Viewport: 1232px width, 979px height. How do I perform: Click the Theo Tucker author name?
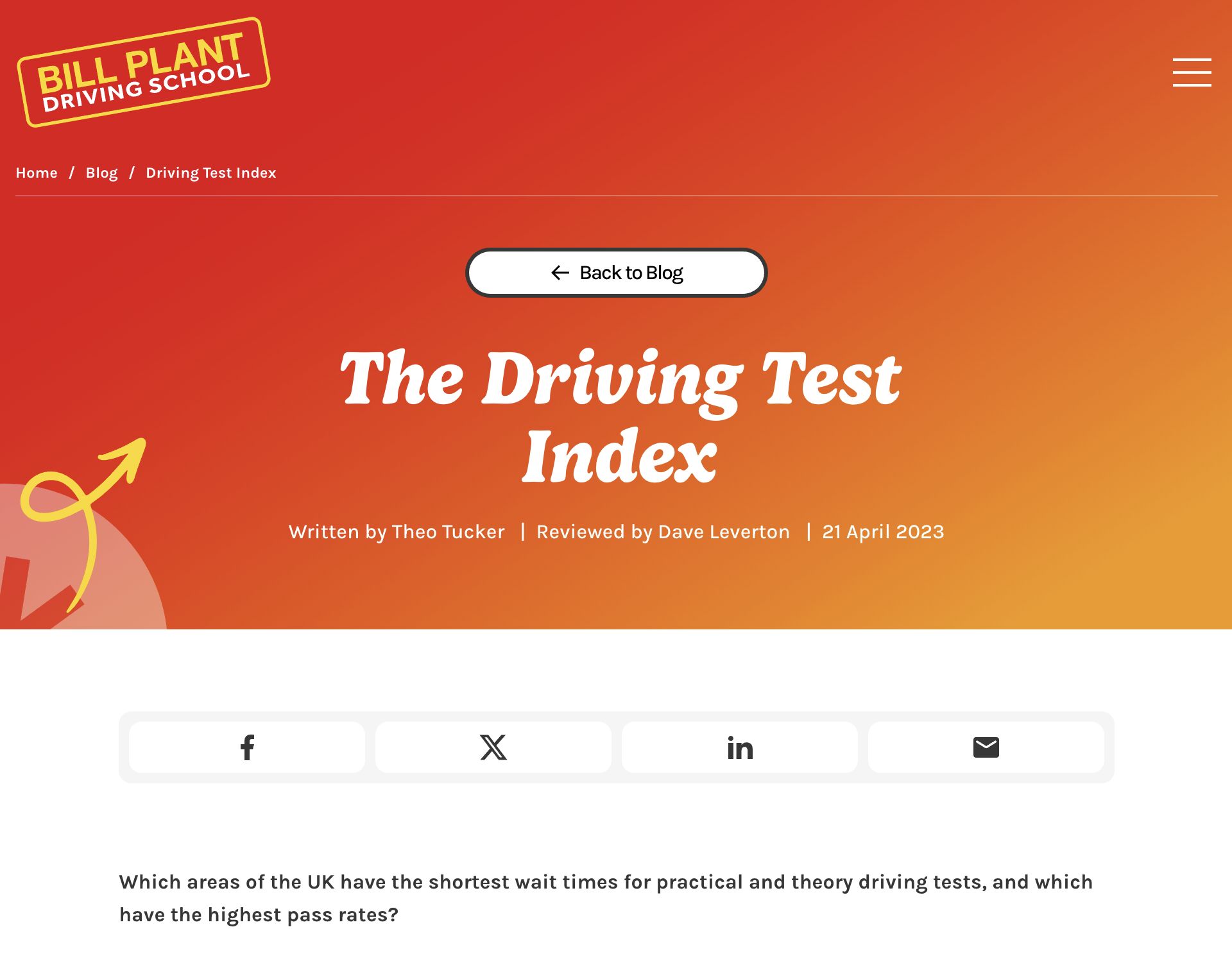pyautogui.click(x=448, y=531)
